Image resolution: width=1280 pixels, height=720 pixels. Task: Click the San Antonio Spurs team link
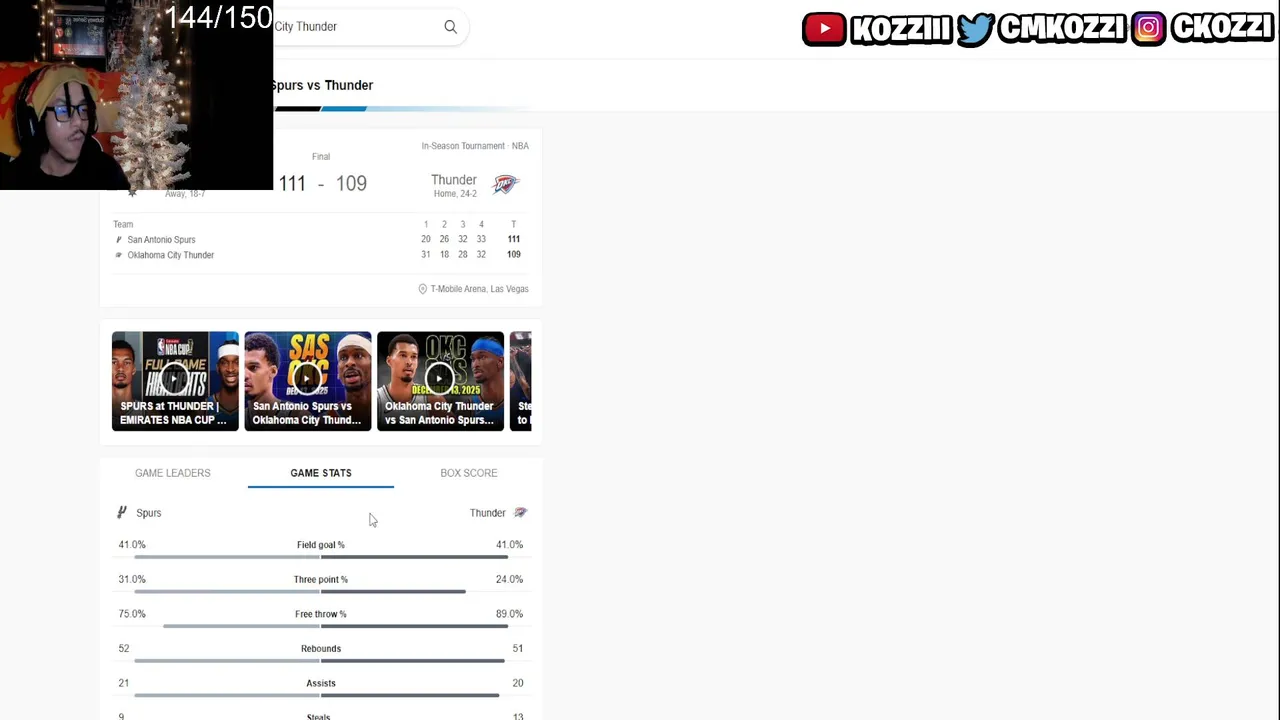[161, 240]
